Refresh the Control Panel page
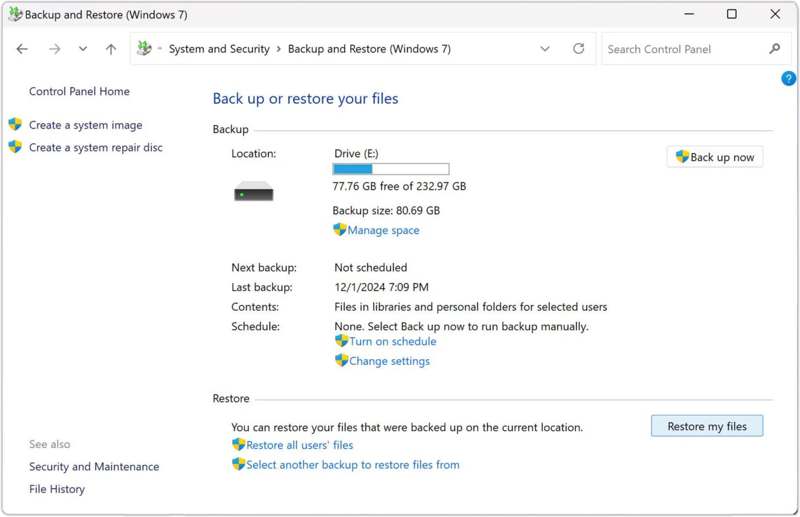This screenshot has width=800, height=517. pyautogui.click(x=578, y=49)
